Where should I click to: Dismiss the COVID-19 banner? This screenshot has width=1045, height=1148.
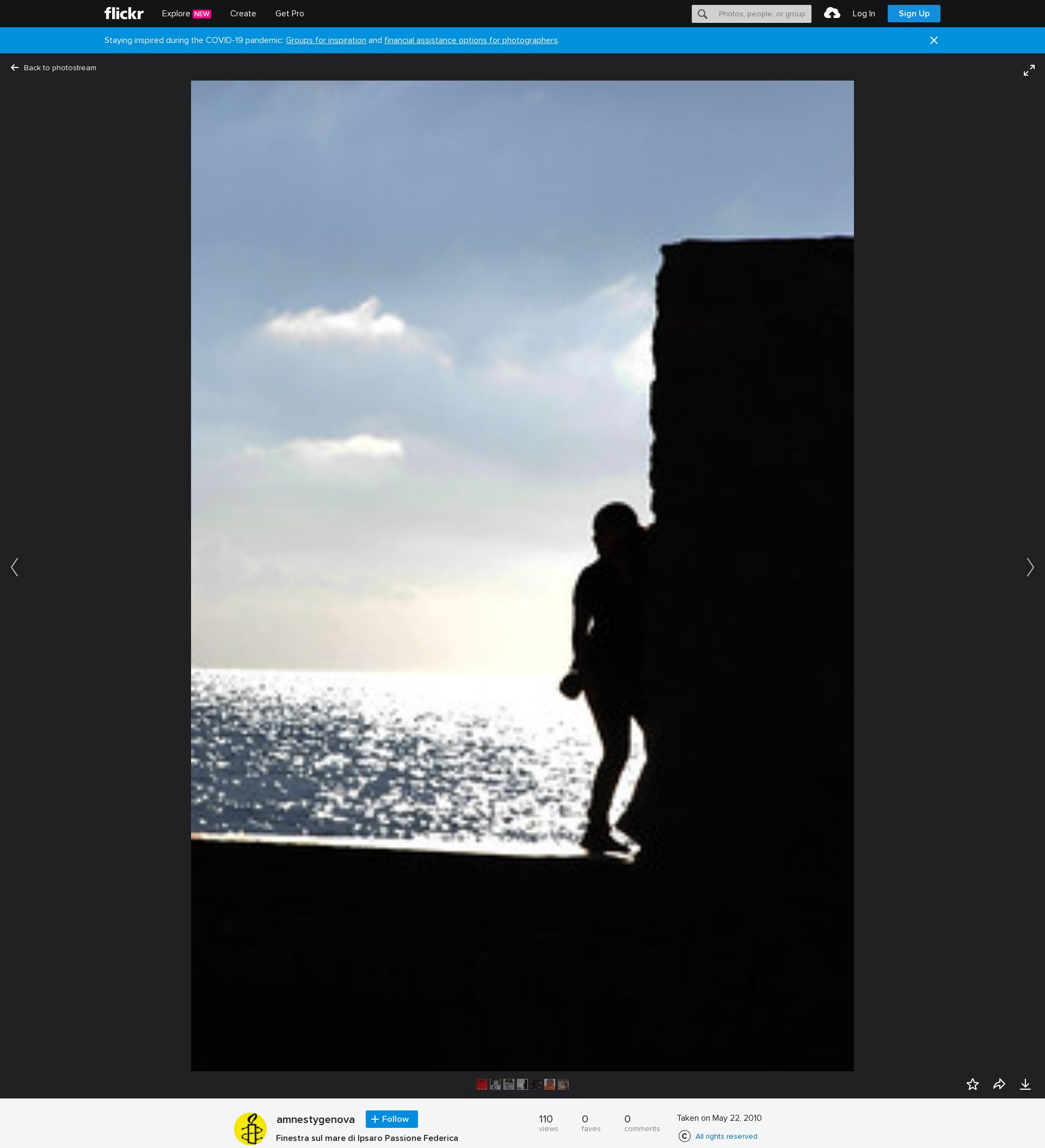tap(933, 40)
